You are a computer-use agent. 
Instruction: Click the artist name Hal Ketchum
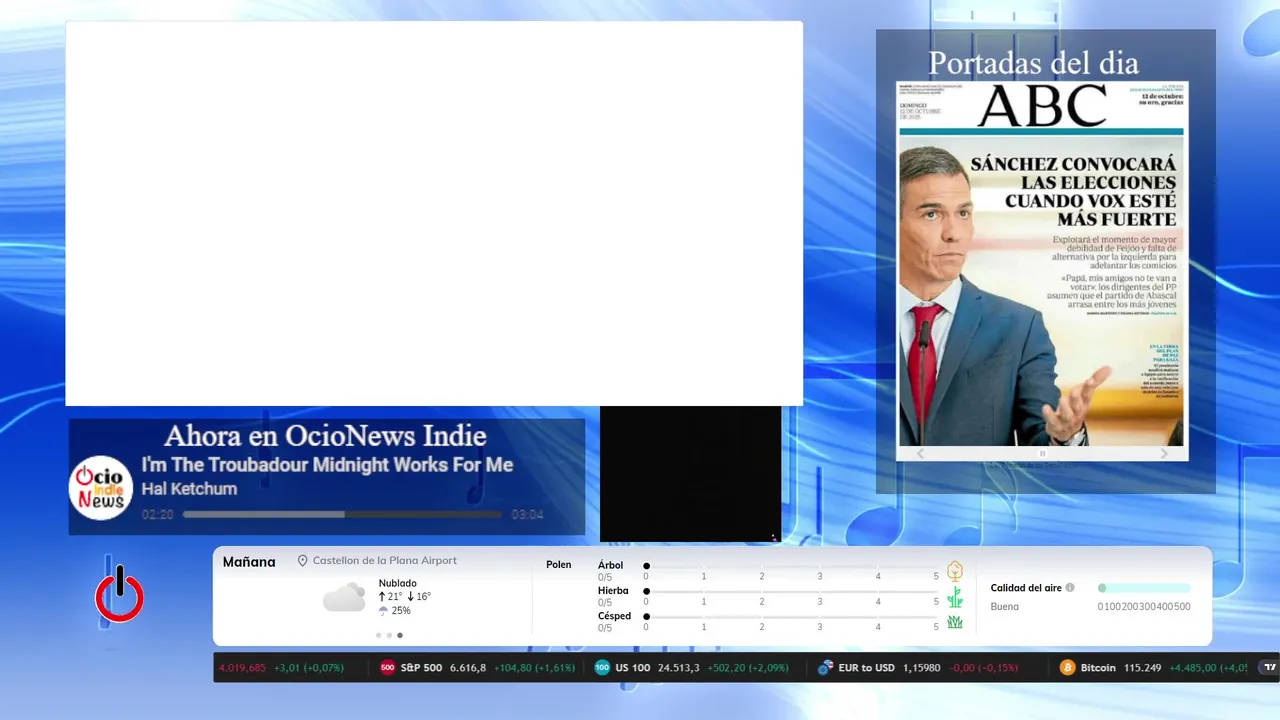(x=189, y=489)
